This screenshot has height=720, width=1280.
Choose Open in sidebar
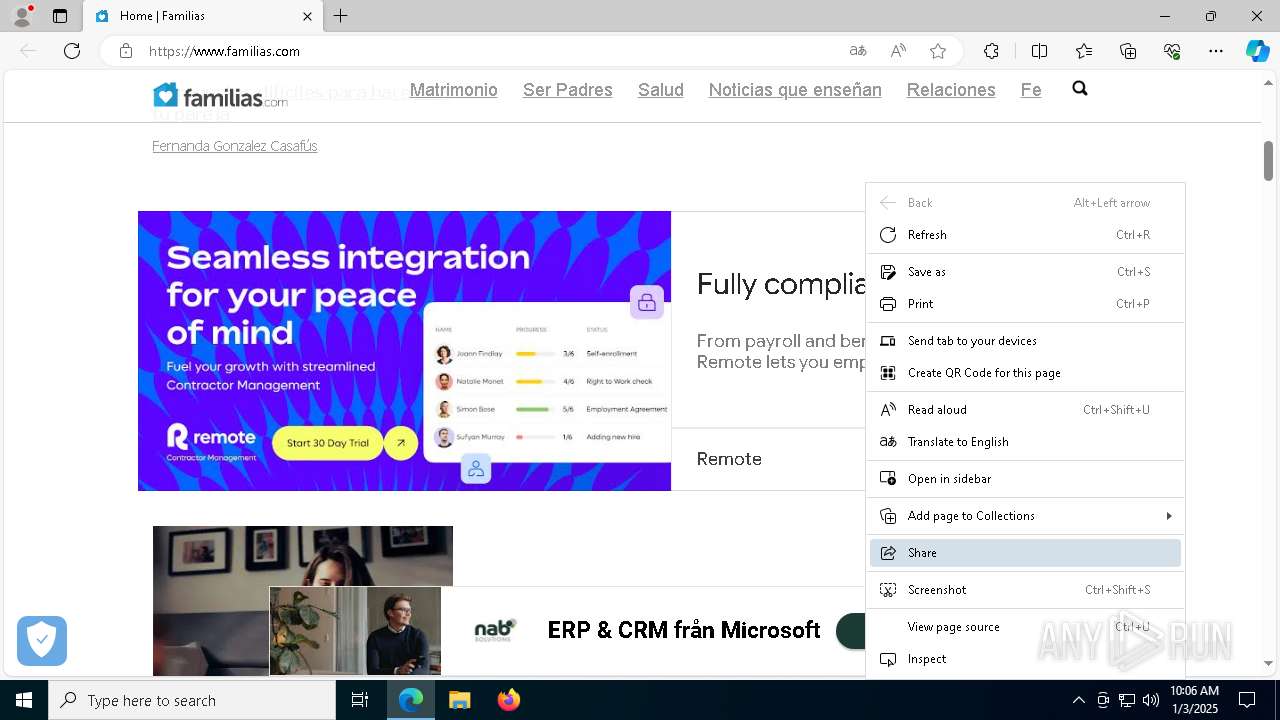(x=1025, y=479)
